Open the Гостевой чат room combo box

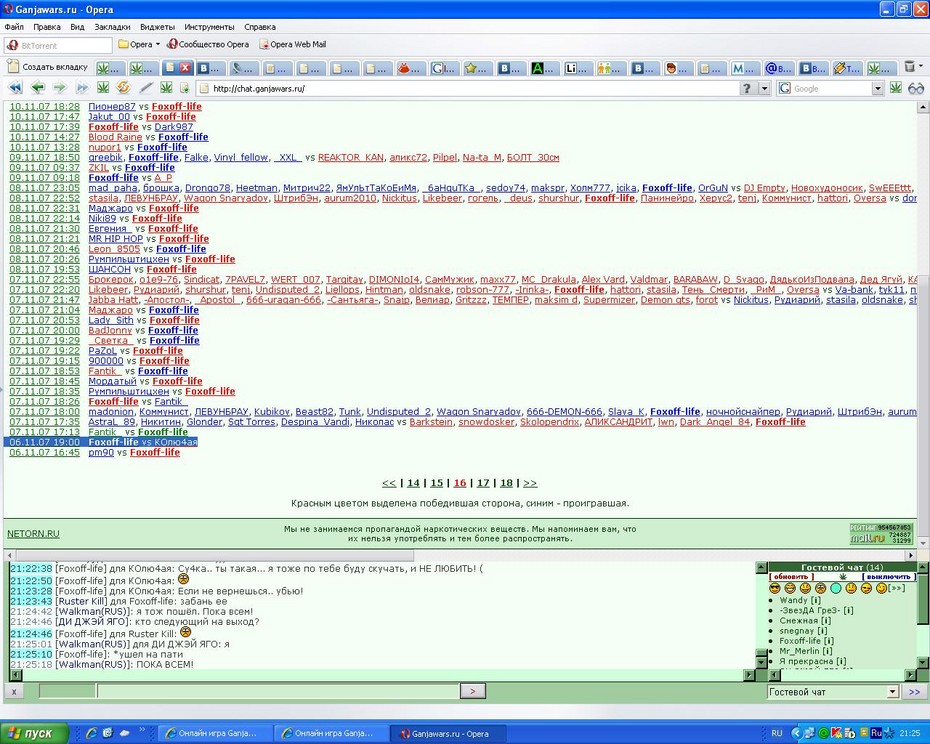833,692
